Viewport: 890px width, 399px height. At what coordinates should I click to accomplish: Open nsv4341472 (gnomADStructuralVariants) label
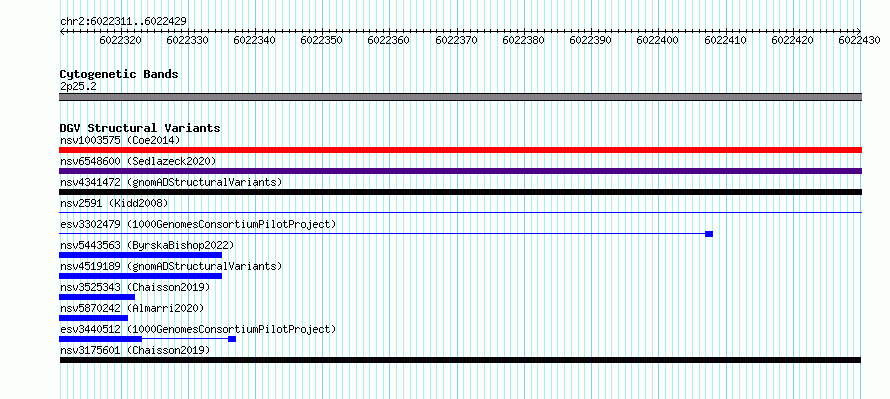click(x=171, y=182)
